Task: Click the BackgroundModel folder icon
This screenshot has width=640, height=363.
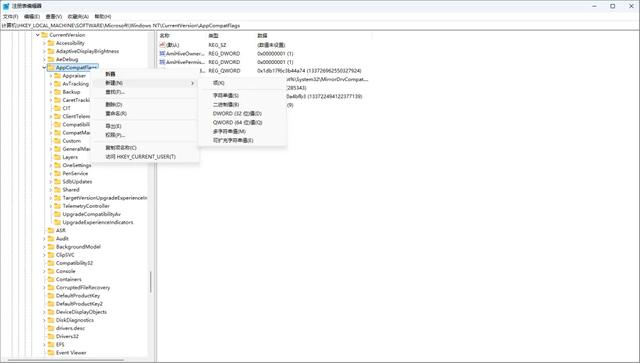Action: point(51,247)
